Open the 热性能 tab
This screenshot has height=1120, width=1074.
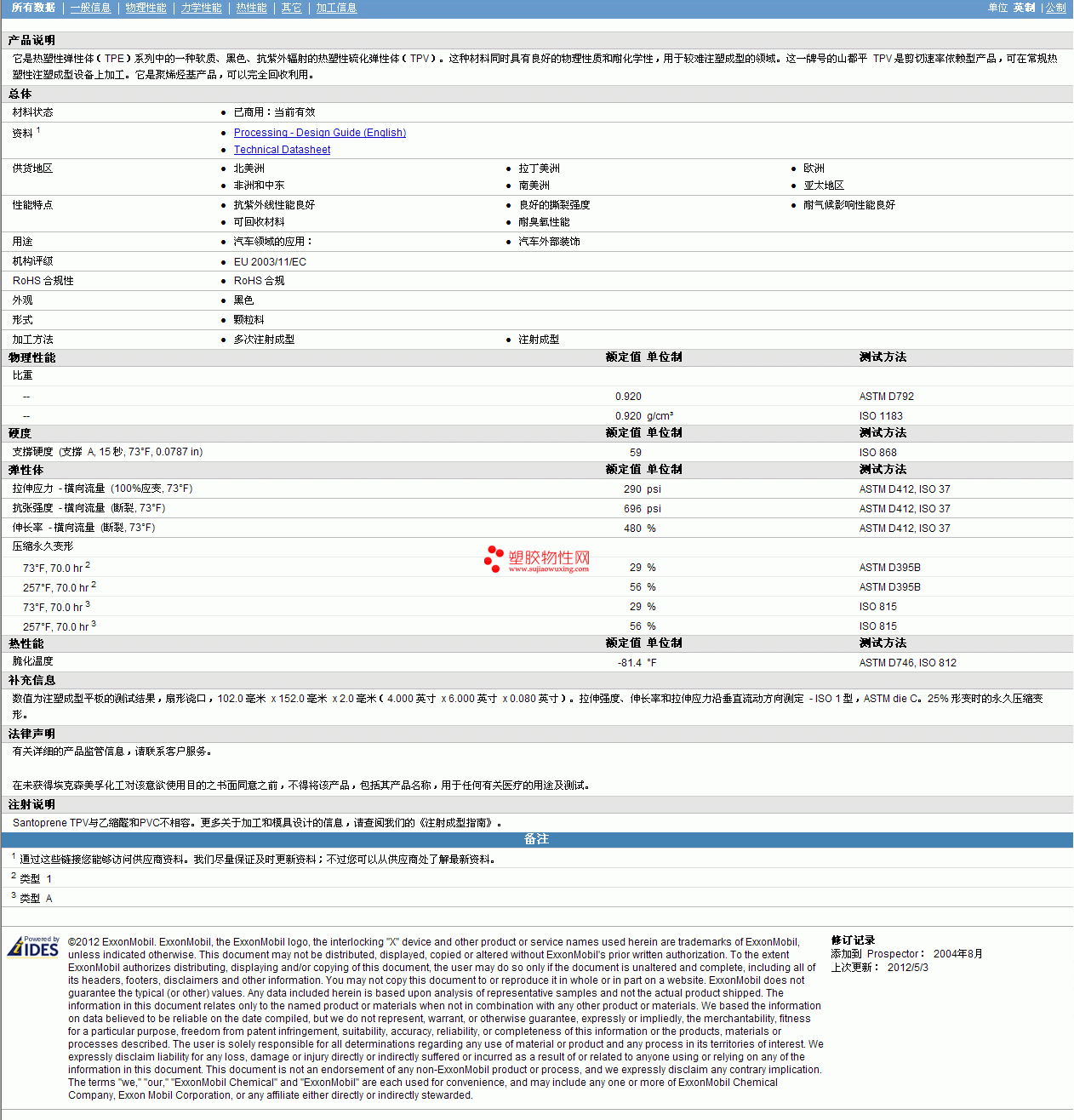(251, 8)
